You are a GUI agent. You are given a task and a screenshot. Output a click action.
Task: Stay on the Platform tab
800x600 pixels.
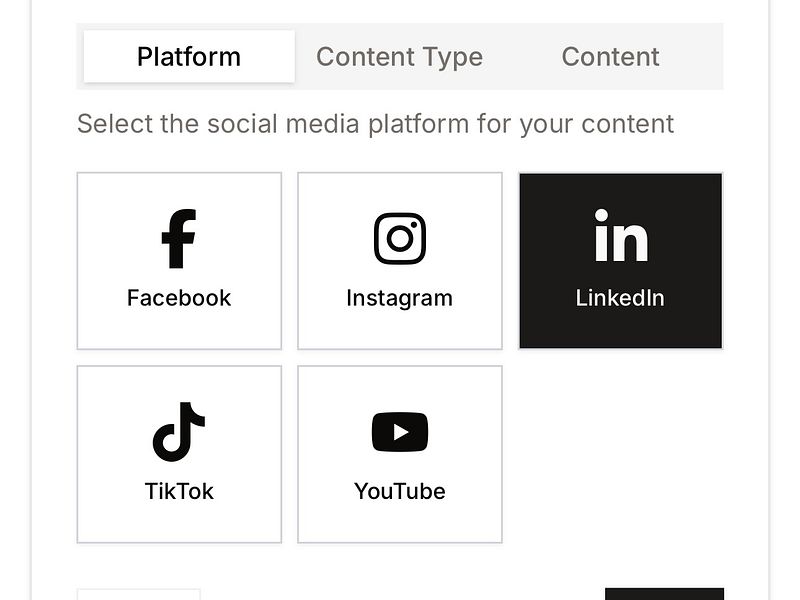[x=188, y=57]
